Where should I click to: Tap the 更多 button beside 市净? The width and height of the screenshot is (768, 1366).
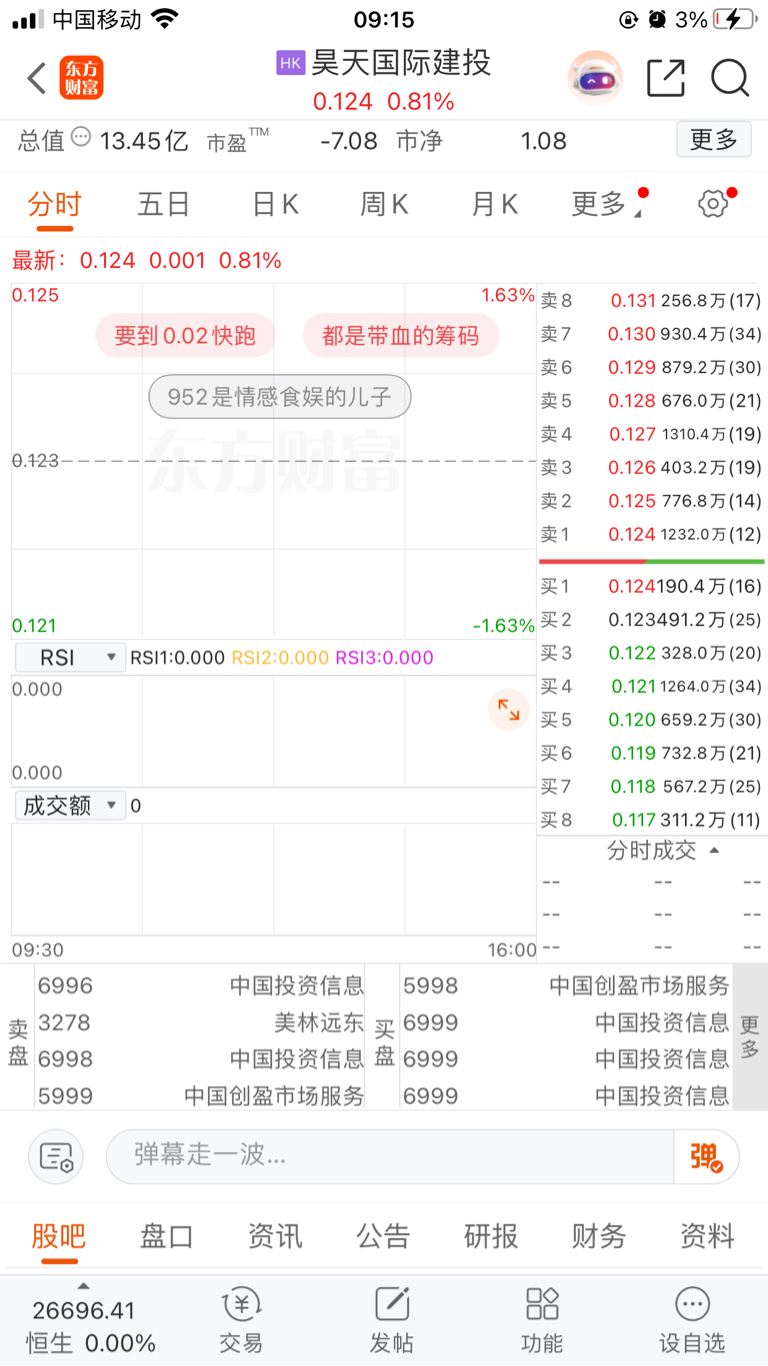pos(714,140)
